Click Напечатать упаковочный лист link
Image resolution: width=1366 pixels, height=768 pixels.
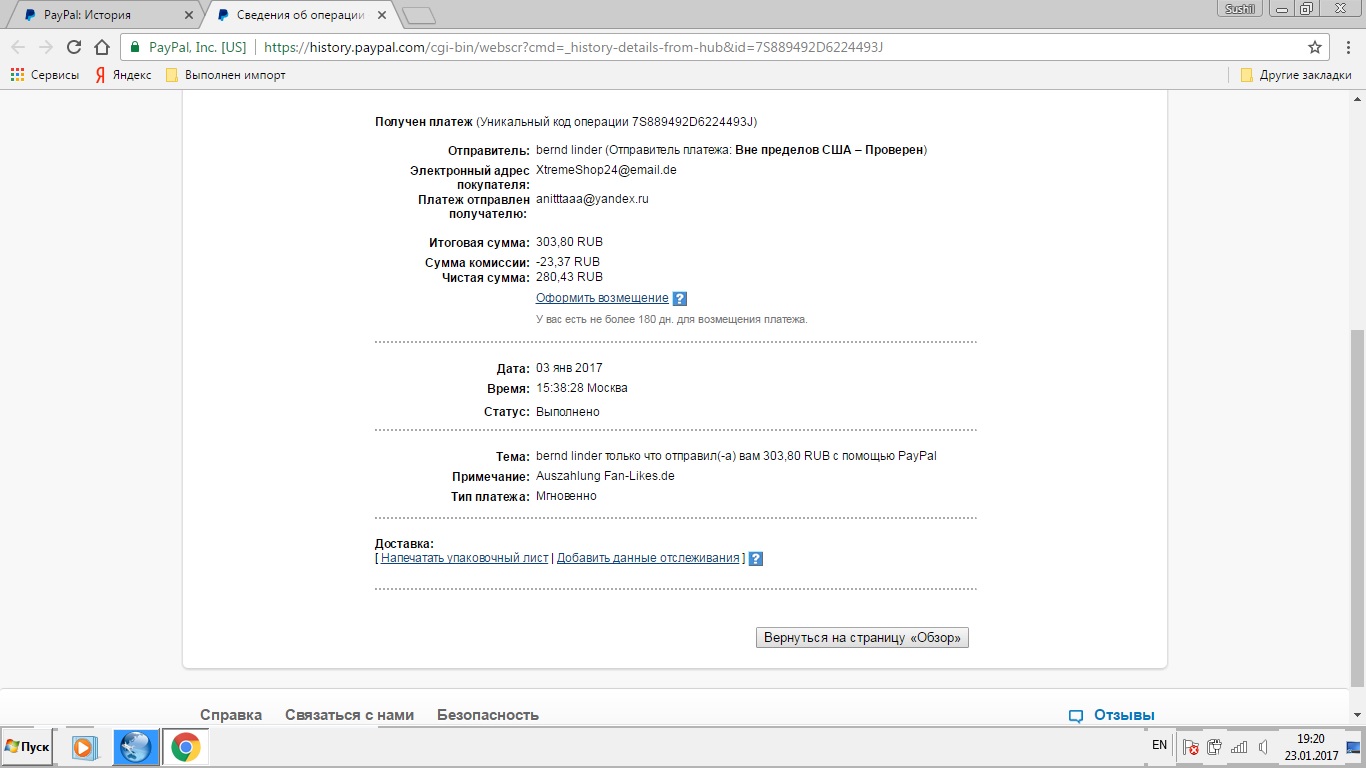(x=464, y=558)
